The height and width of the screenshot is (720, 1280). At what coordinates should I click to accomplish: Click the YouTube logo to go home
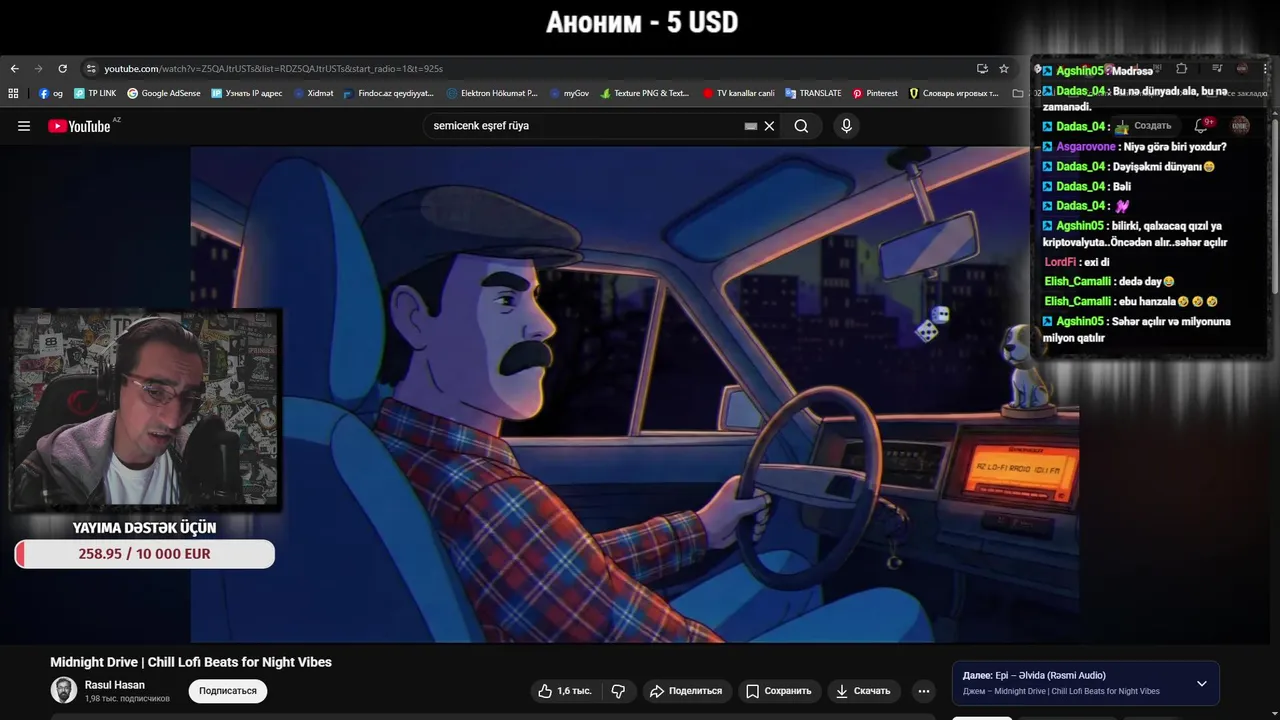coord(80,126)
